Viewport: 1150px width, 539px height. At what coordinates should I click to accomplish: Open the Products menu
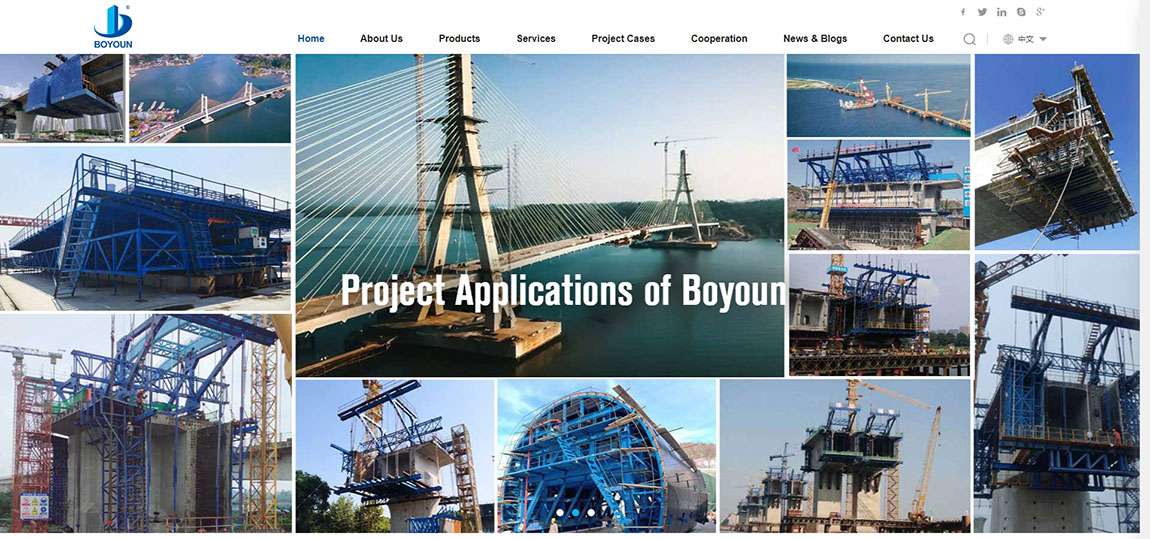(459, 39)
